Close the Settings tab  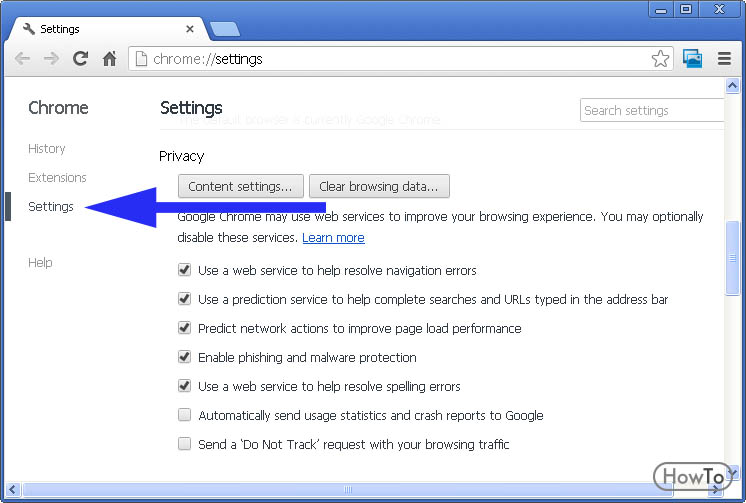click(190, 29)
